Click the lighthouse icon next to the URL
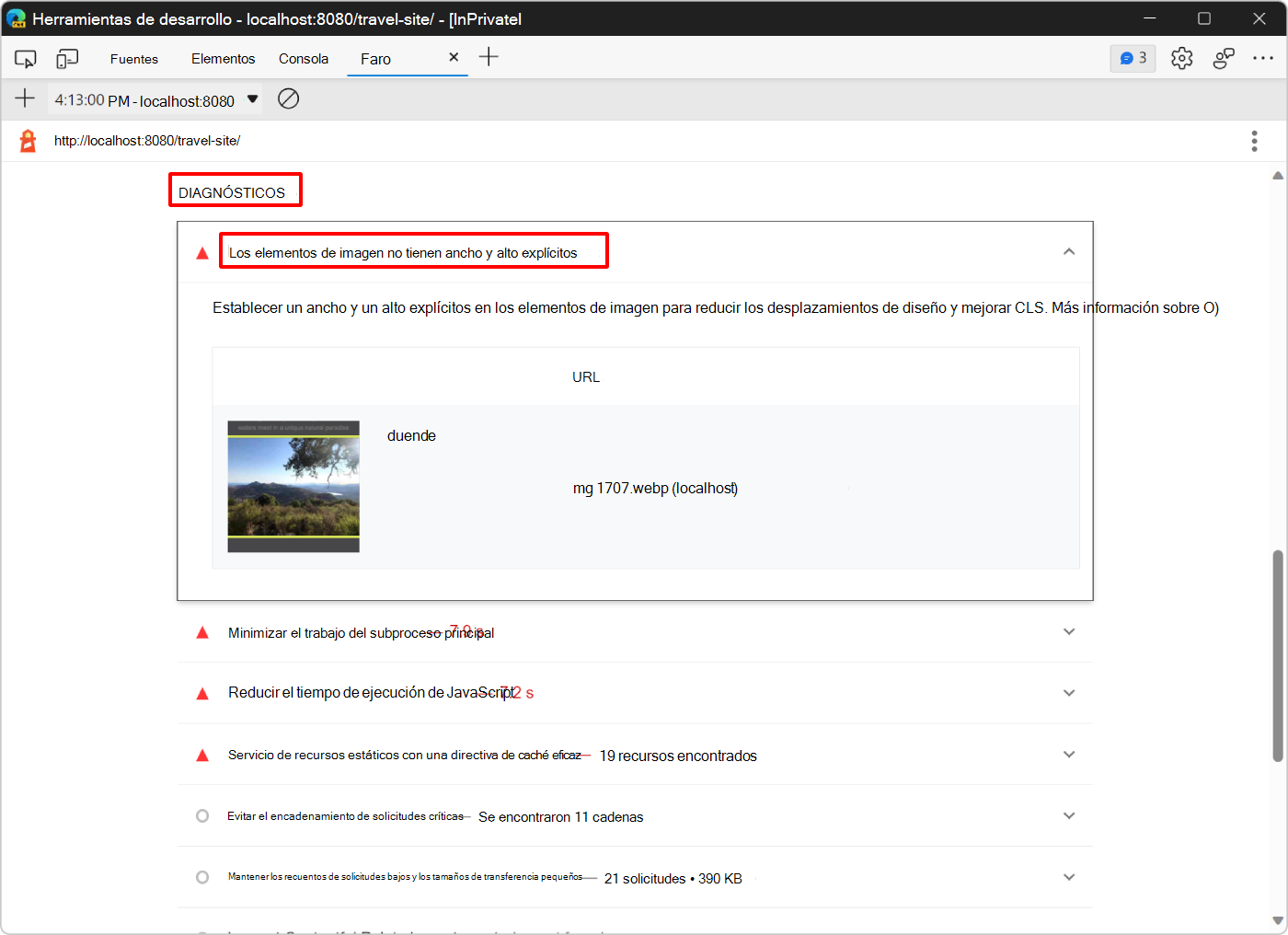This screenshot has width=1288, height=935. click(26, 140)
